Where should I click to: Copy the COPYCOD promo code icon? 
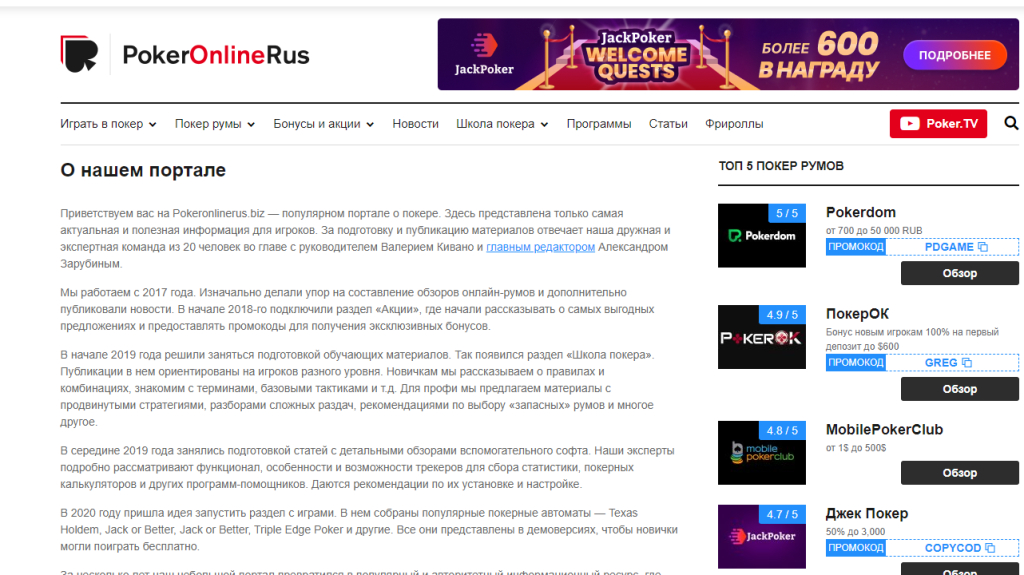pyautogui.click(x=990, y=548)
